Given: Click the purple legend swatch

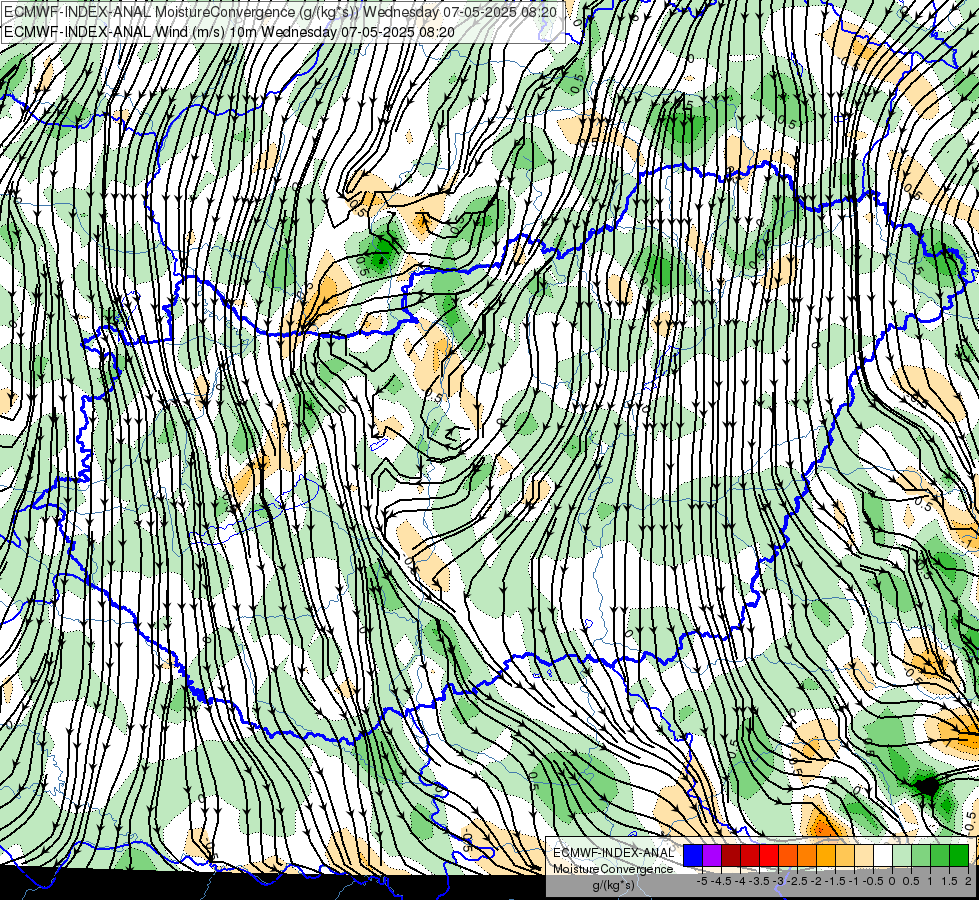Looking at the screenshot, I should (712, 856).
